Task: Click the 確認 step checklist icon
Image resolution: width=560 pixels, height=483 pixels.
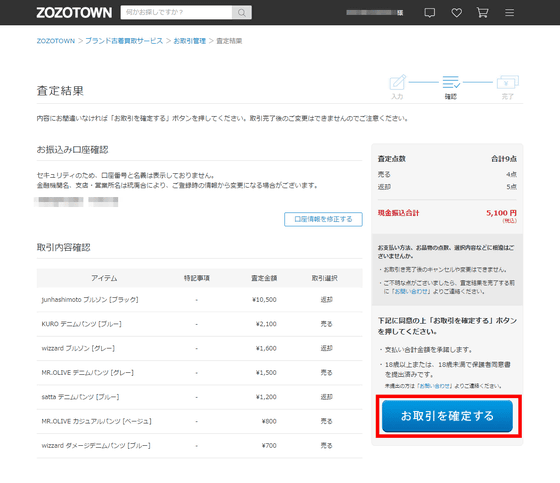Action: 451,82
